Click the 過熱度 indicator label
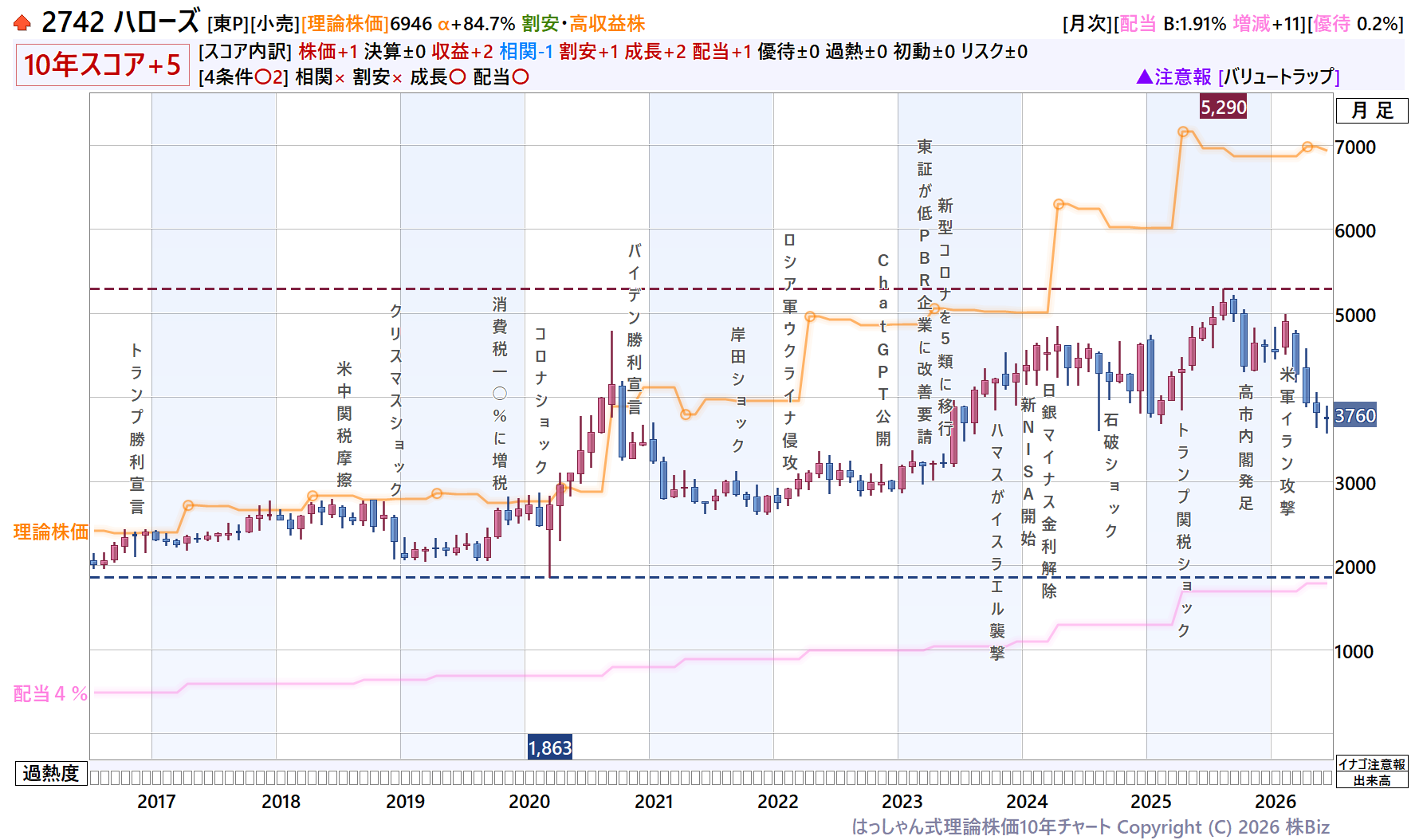1419x840 pixels. point(51,773)
